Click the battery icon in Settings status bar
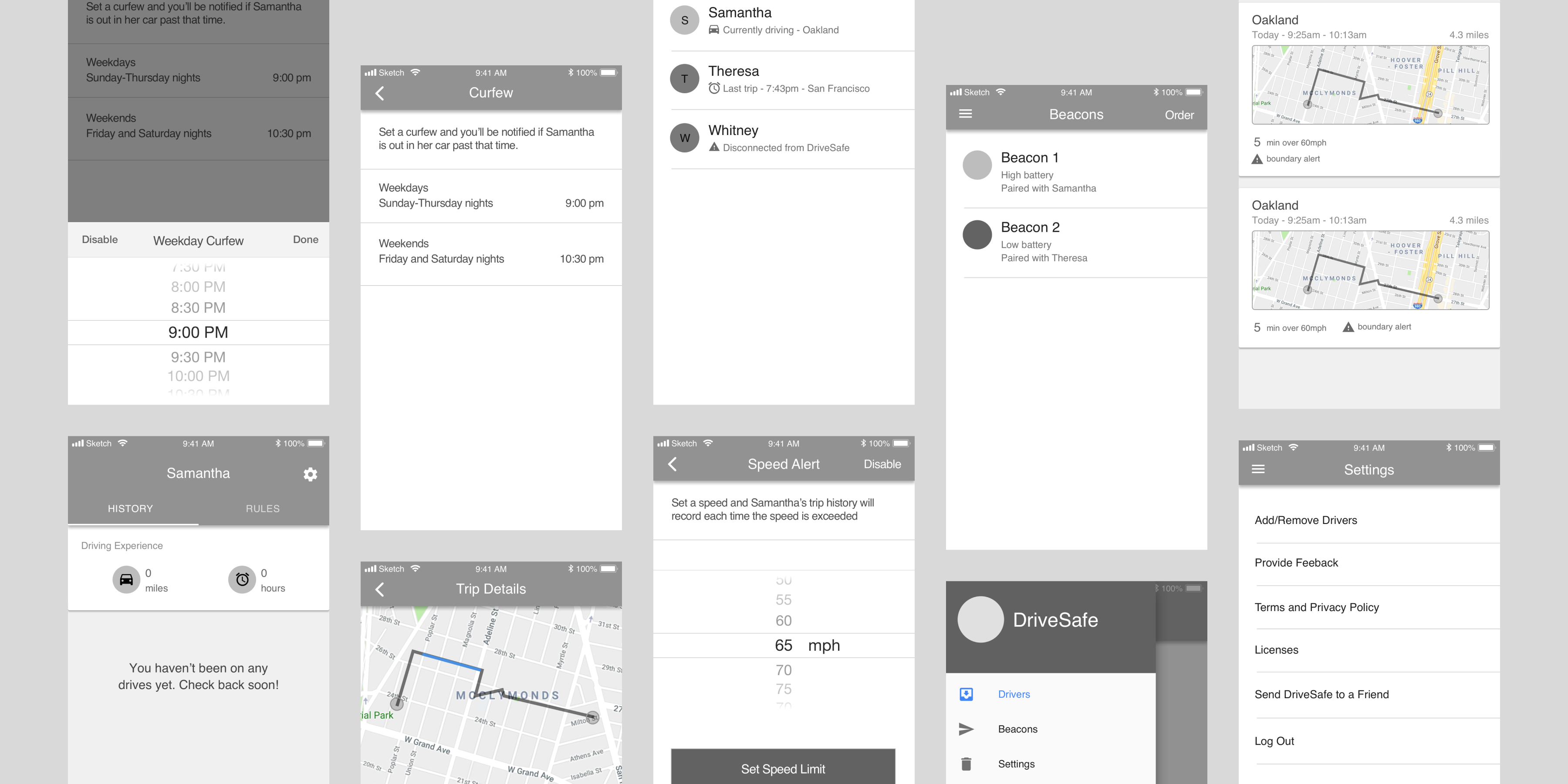 (x=1487, y=447)
